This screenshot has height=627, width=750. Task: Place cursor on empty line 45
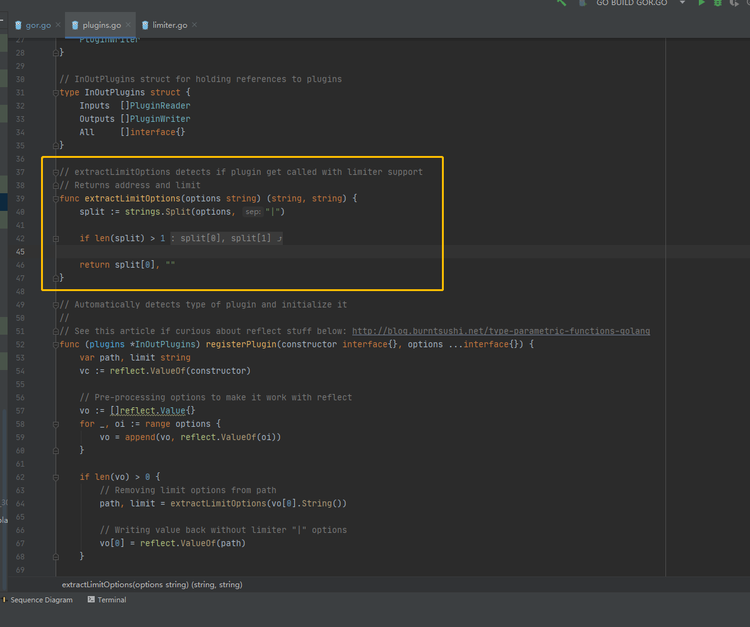[x=250, y=252]
